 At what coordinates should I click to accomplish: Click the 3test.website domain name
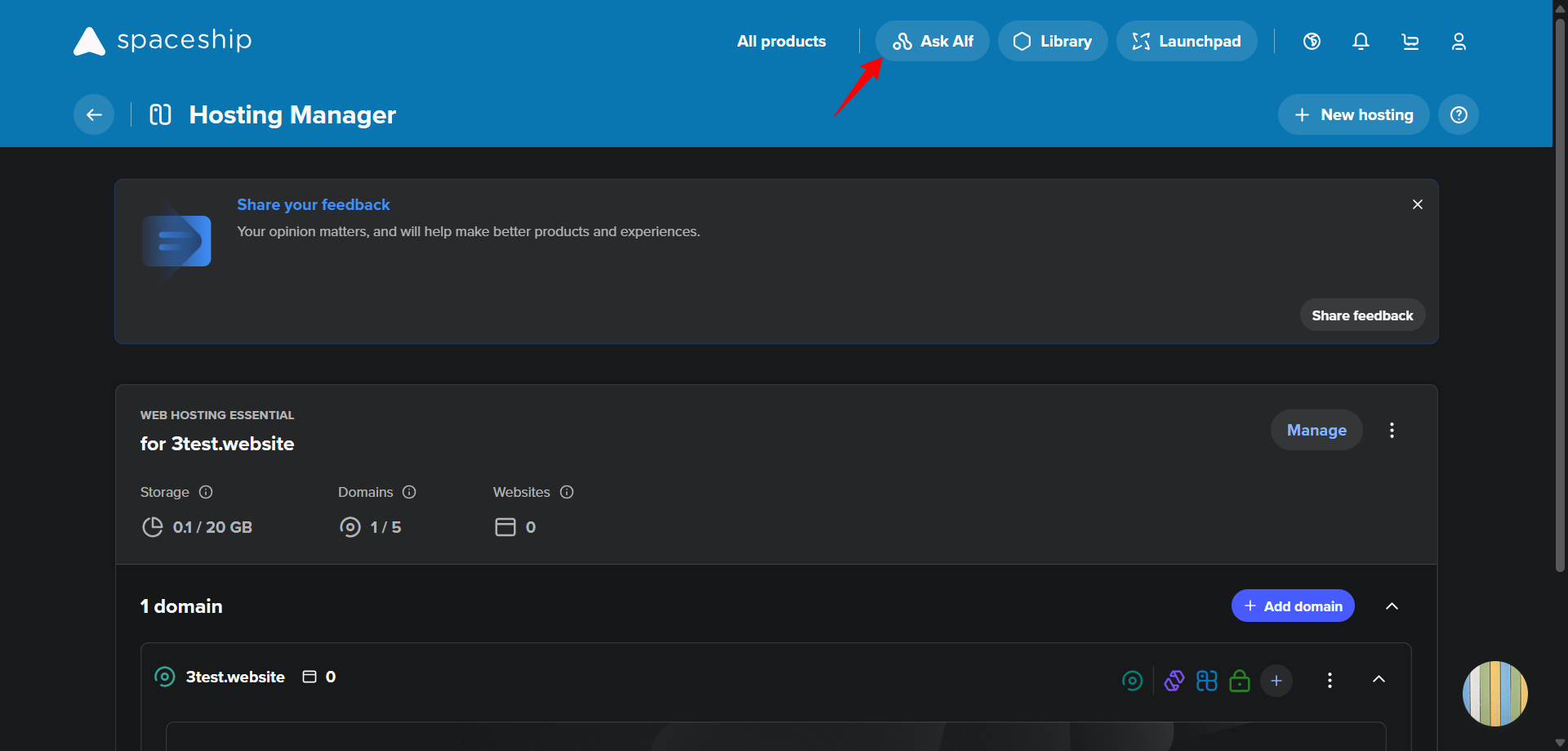(x=235, y=677)
